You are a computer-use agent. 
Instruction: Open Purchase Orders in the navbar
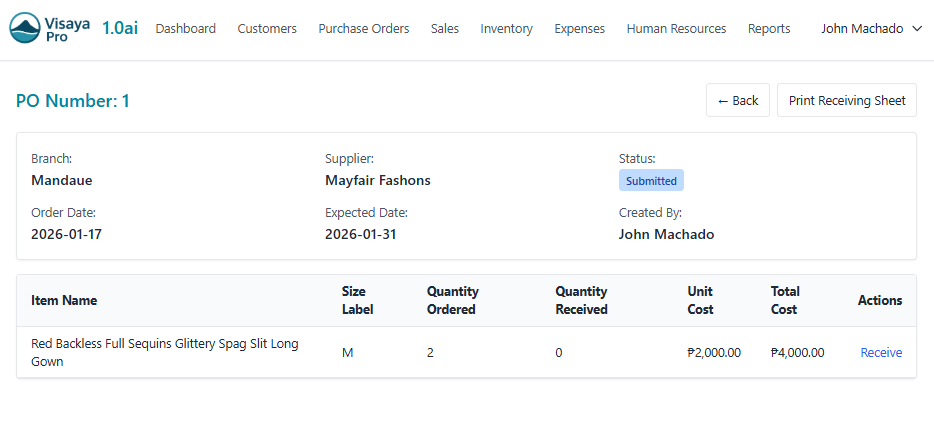[x=364, y=29]
